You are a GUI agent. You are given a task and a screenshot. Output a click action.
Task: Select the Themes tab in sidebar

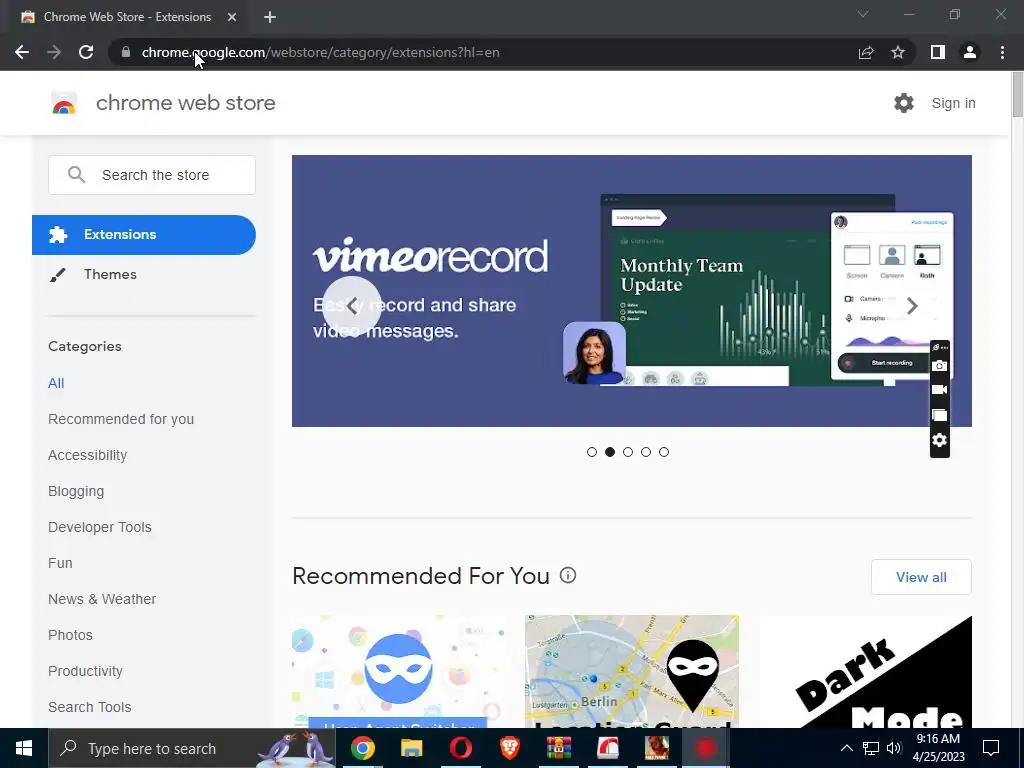(110, 274)
